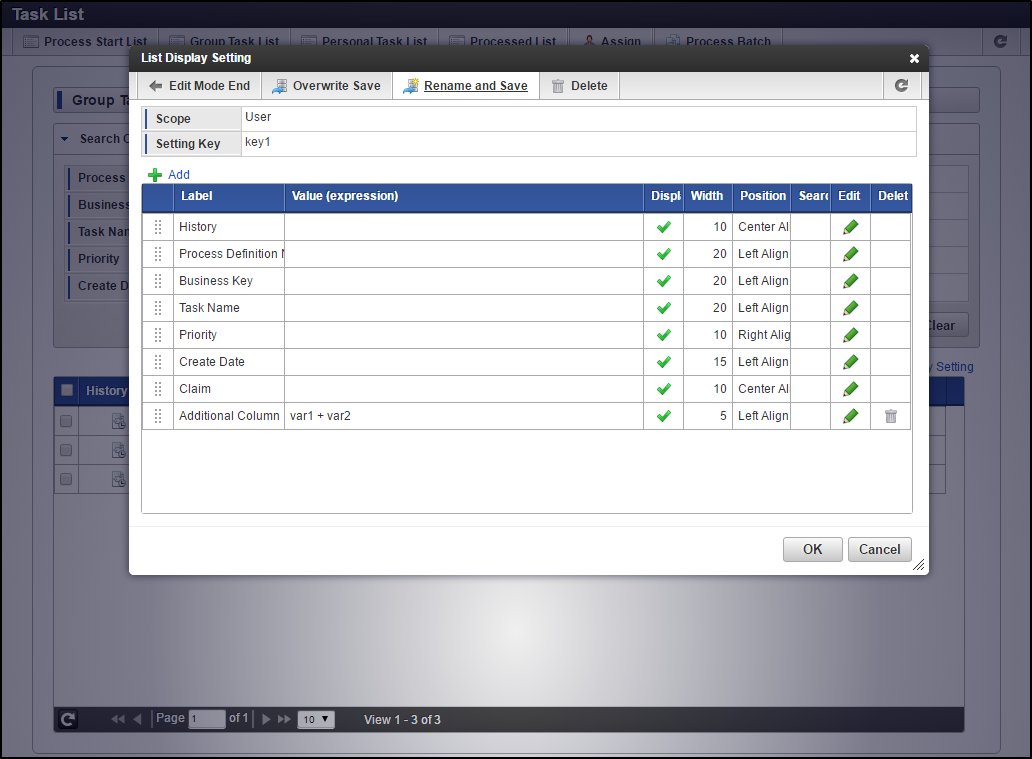
Task: Click Delete in the dialog toolbar
Action: coord(579,86)
